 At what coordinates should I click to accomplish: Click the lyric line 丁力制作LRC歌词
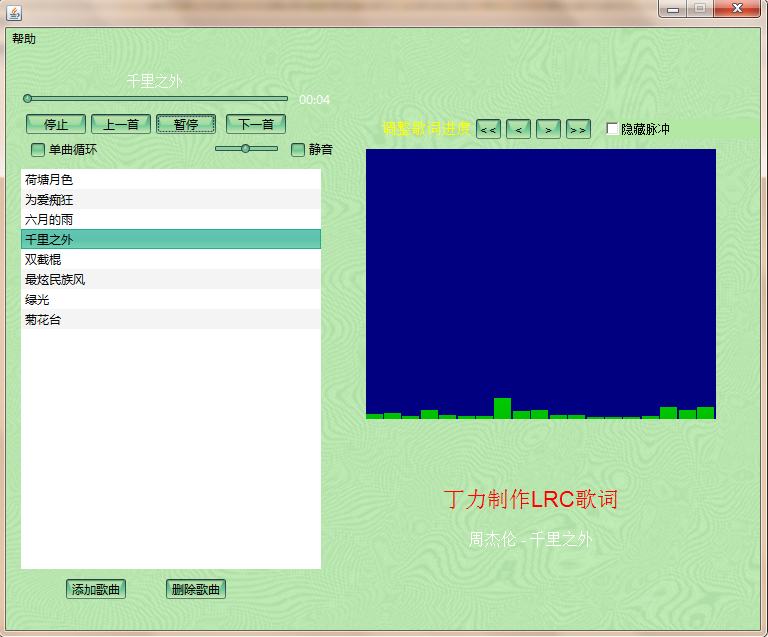click(x=530, y=499)
